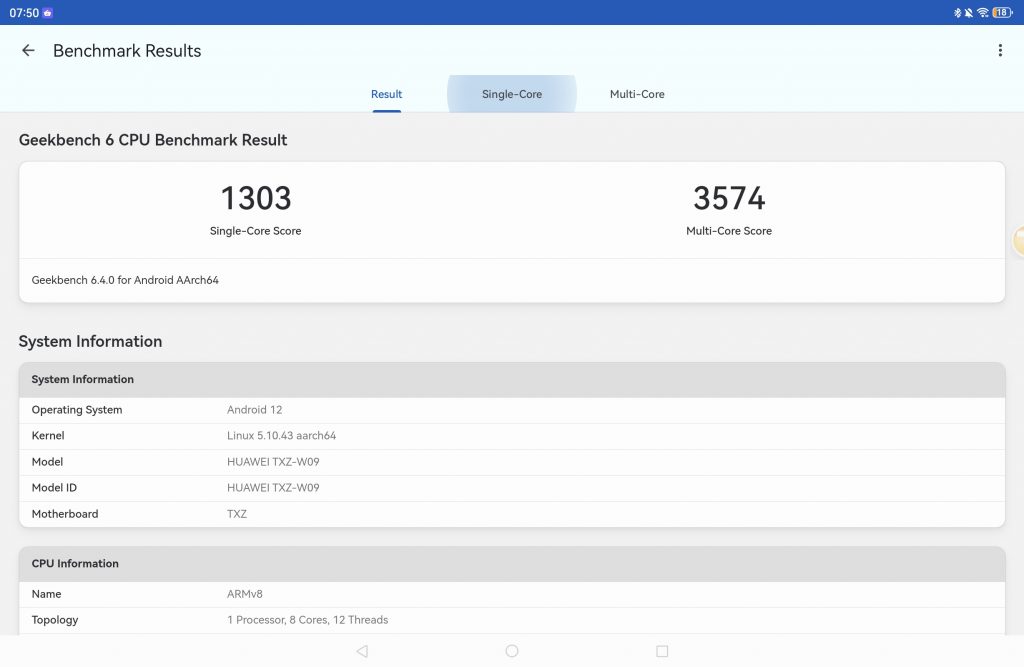Tap the Name row label
This screenshot has width=1024, height=667.
[x=46, y=594]
